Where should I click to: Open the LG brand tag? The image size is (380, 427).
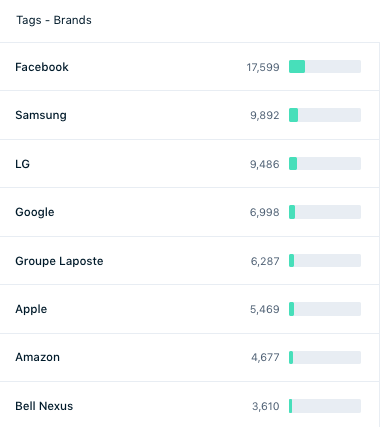(x=23, y=164)
